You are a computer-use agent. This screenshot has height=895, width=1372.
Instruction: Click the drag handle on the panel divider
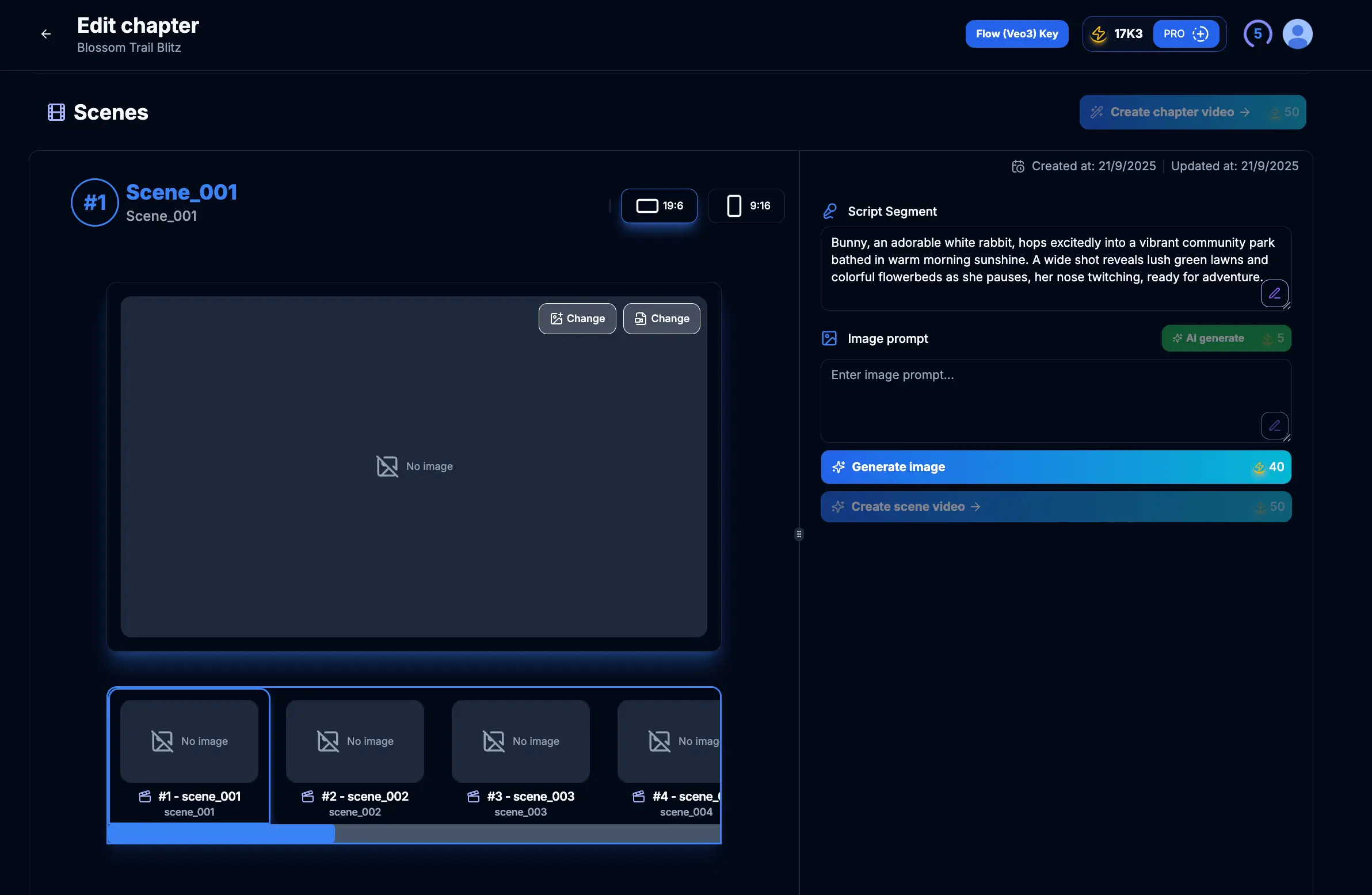pyautogui.click(x=798, y=534)
